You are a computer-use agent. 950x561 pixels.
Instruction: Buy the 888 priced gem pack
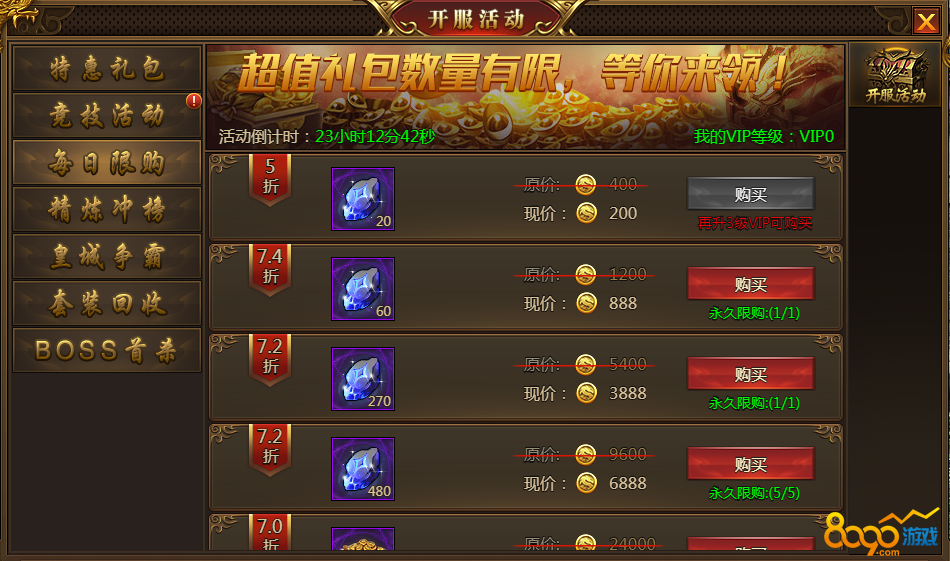tap(751, 284)
